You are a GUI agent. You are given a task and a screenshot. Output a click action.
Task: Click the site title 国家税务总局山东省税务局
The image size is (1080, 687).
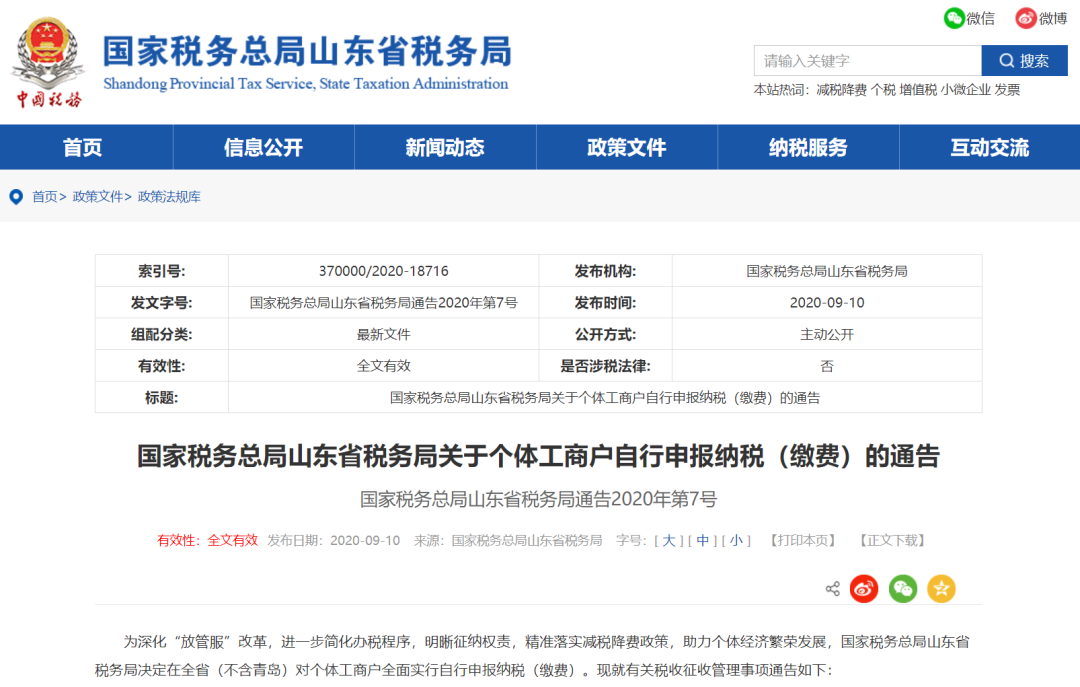coord(307,52)
